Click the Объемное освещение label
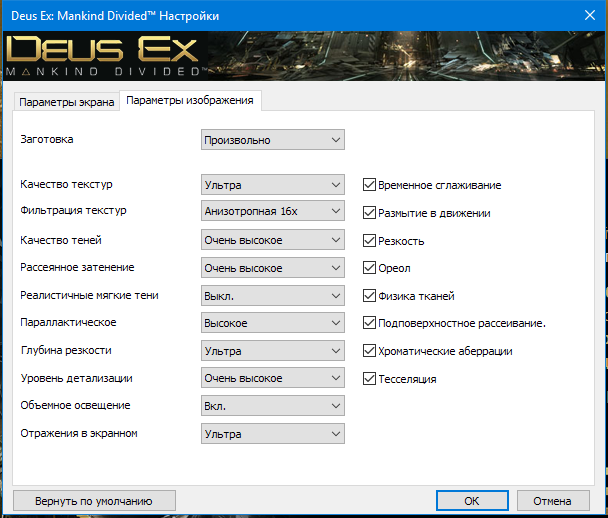Viewport: 608px width, 518px height. pos(75,405)
